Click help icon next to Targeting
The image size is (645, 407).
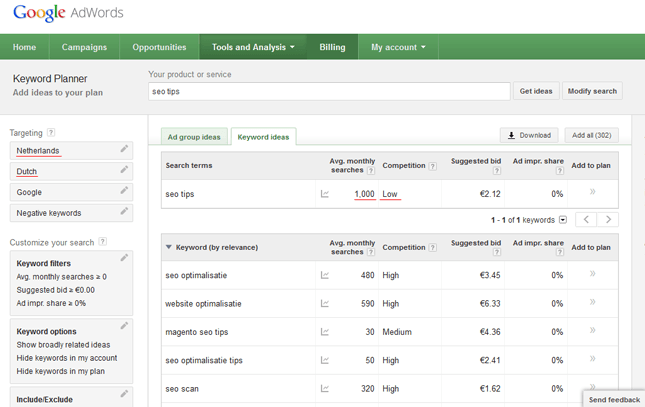tap(51, 133)
